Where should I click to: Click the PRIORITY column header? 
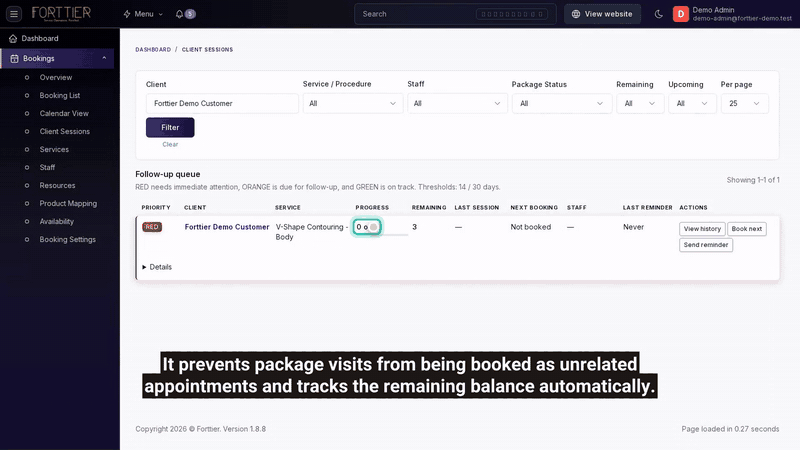click(x=156, y=208)
